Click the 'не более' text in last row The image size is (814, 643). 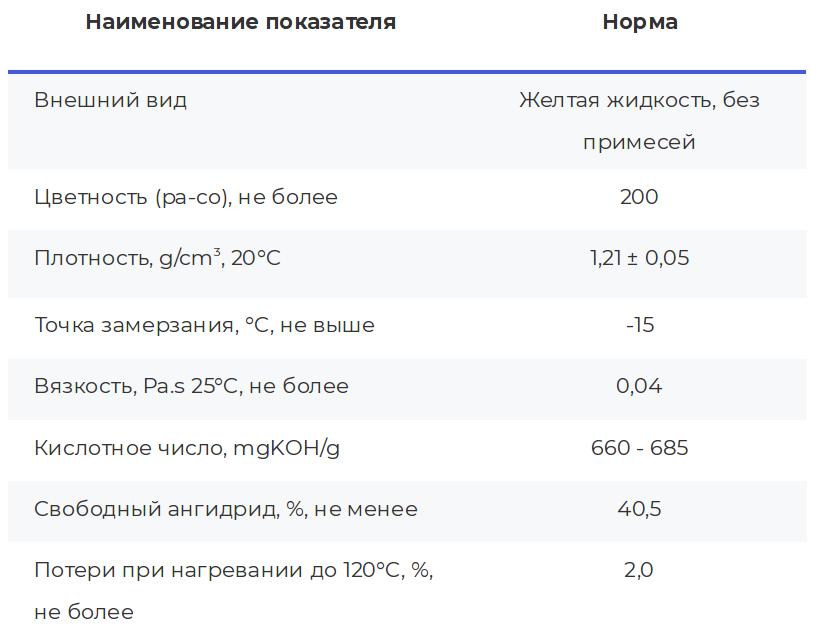click(x=84, y=612)
